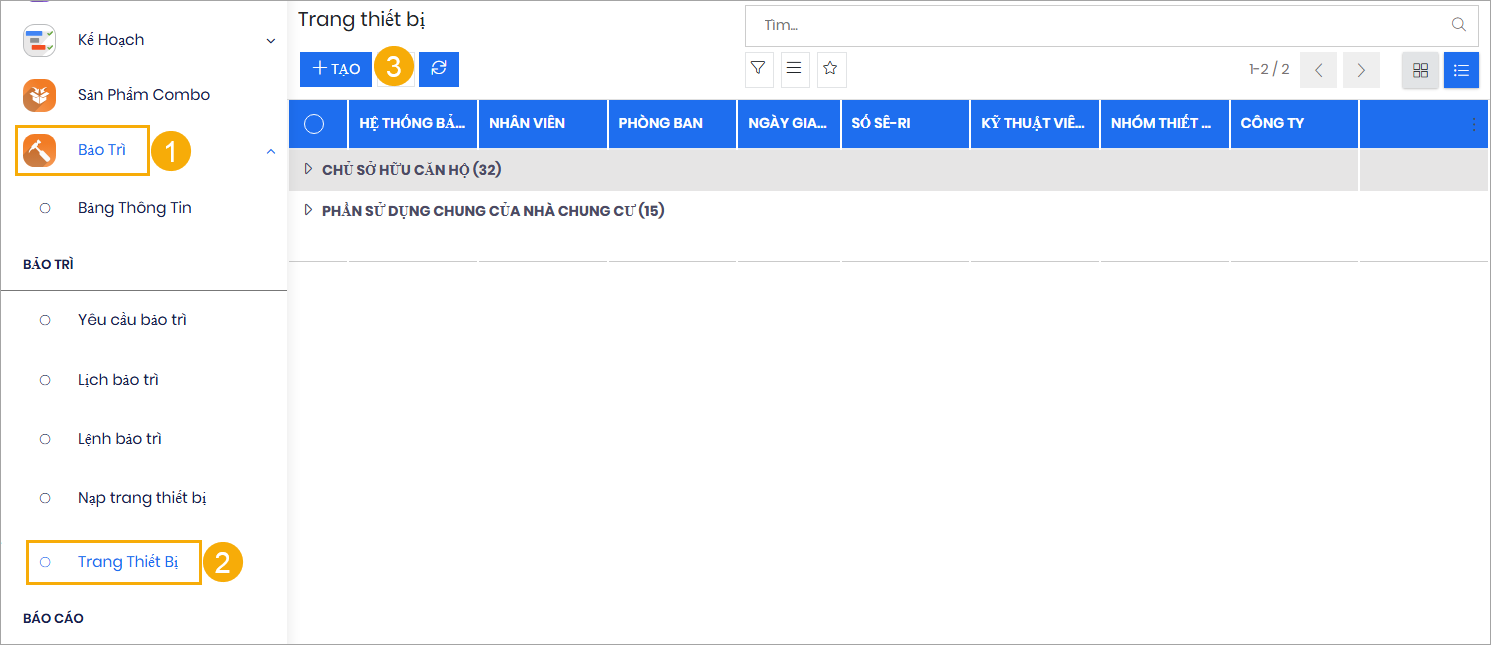The image size is (1491, 645).
Task: Sort by Ngày gia... column header
Action: (789, 124)
